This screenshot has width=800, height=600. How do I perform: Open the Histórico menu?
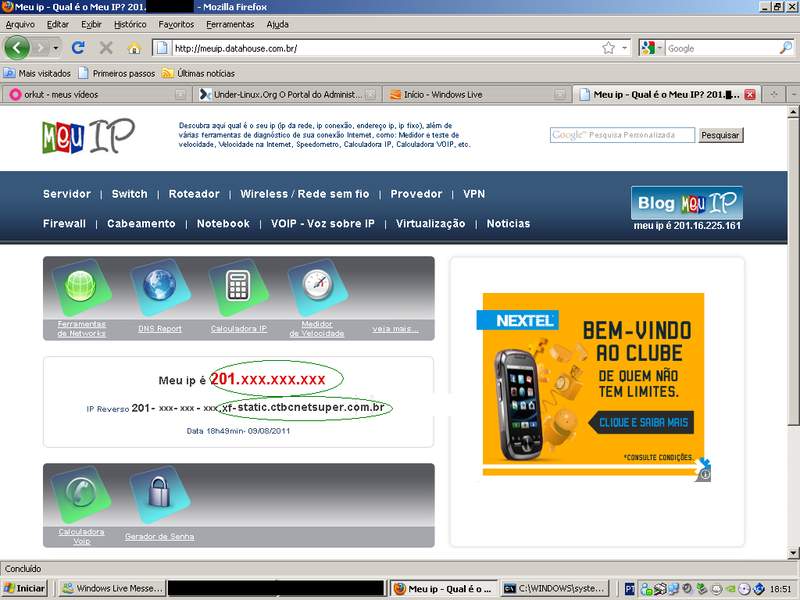130,24
